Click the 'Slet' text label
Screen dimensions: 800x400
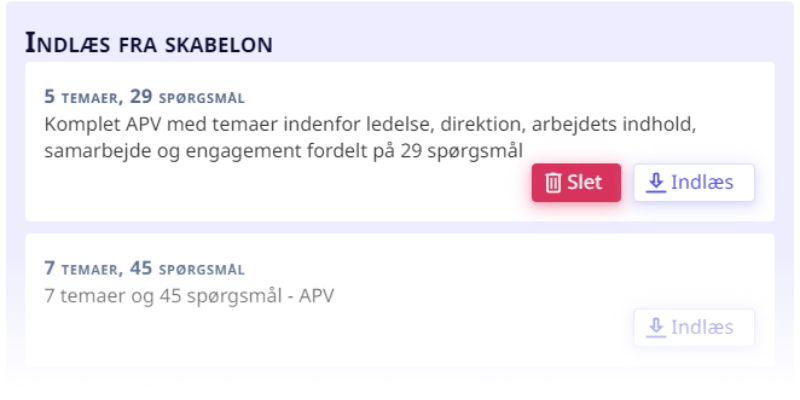click(x=585, y=183)
